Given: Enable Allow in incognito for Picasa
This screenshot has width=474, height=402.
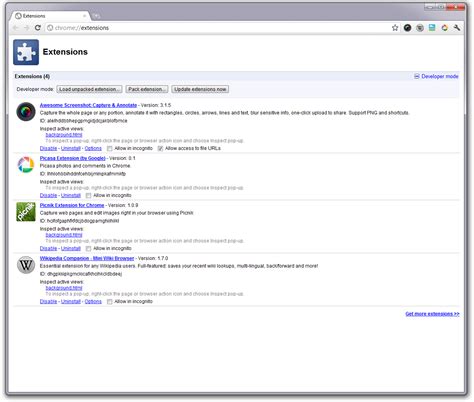Looking at the screenshot, I should pyautogui.click(x=88, y=196).
